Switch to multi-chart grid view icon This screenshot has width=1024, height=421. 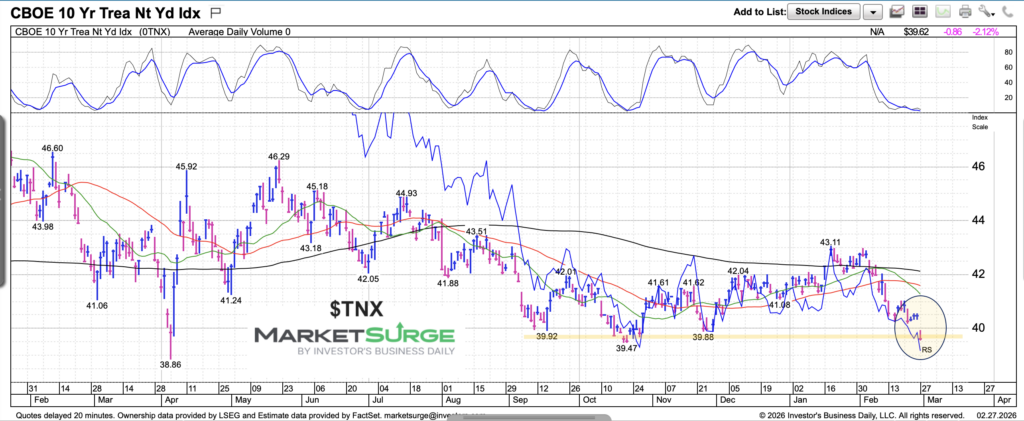[x=920, y=12]
